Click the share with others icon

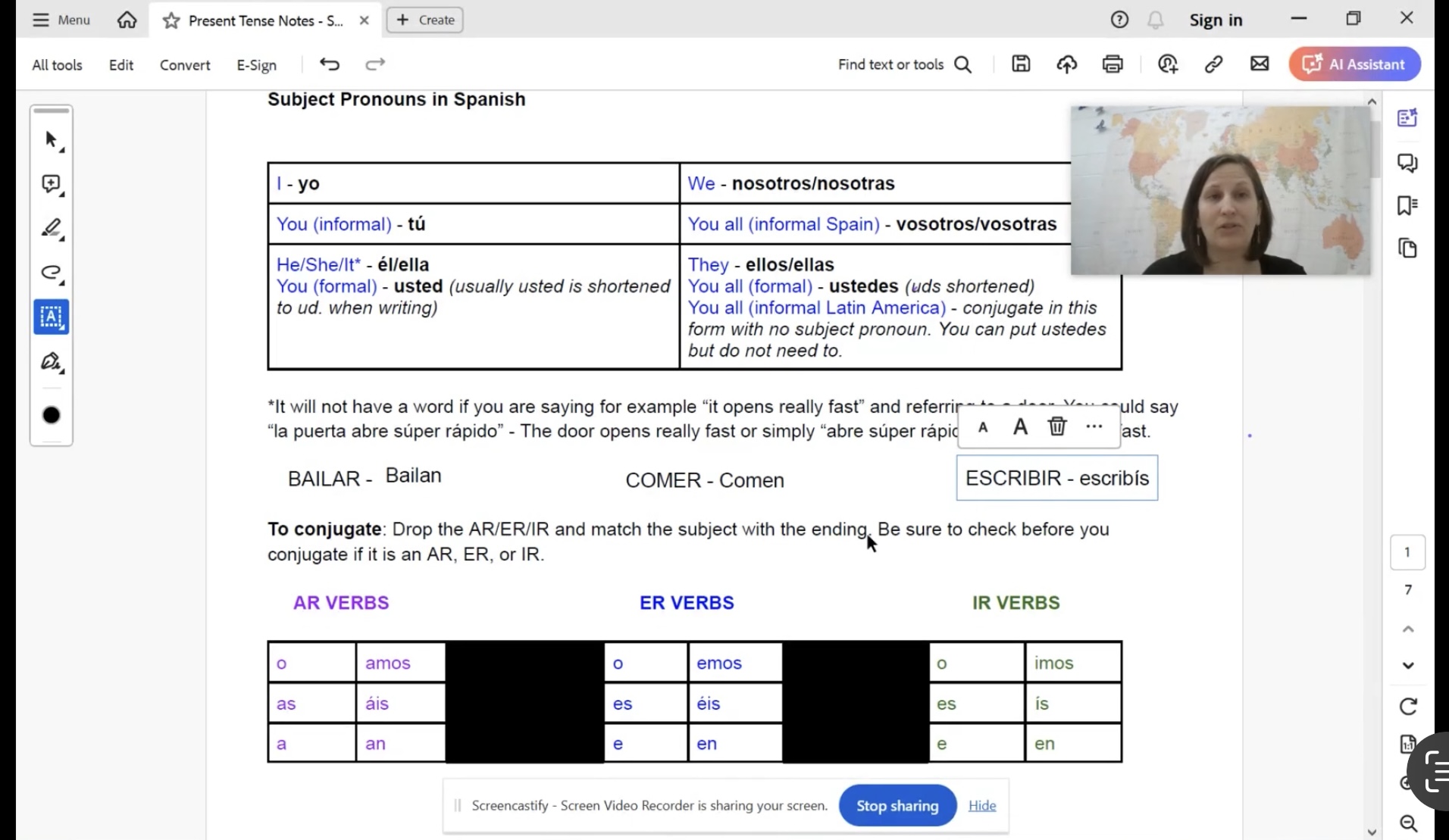pyautogui.click(x=1168, y=64)
